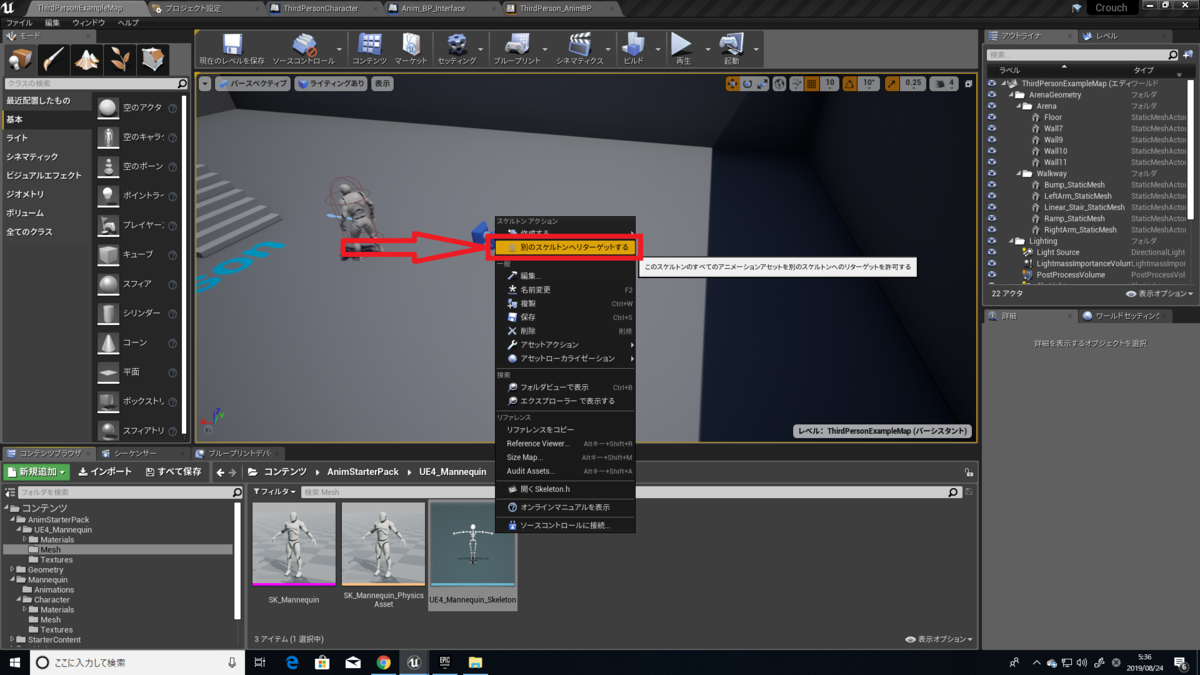Viewport: 1200px width, 675px height.
Task: Navigate back in content browser history
Action: (220, 472)
